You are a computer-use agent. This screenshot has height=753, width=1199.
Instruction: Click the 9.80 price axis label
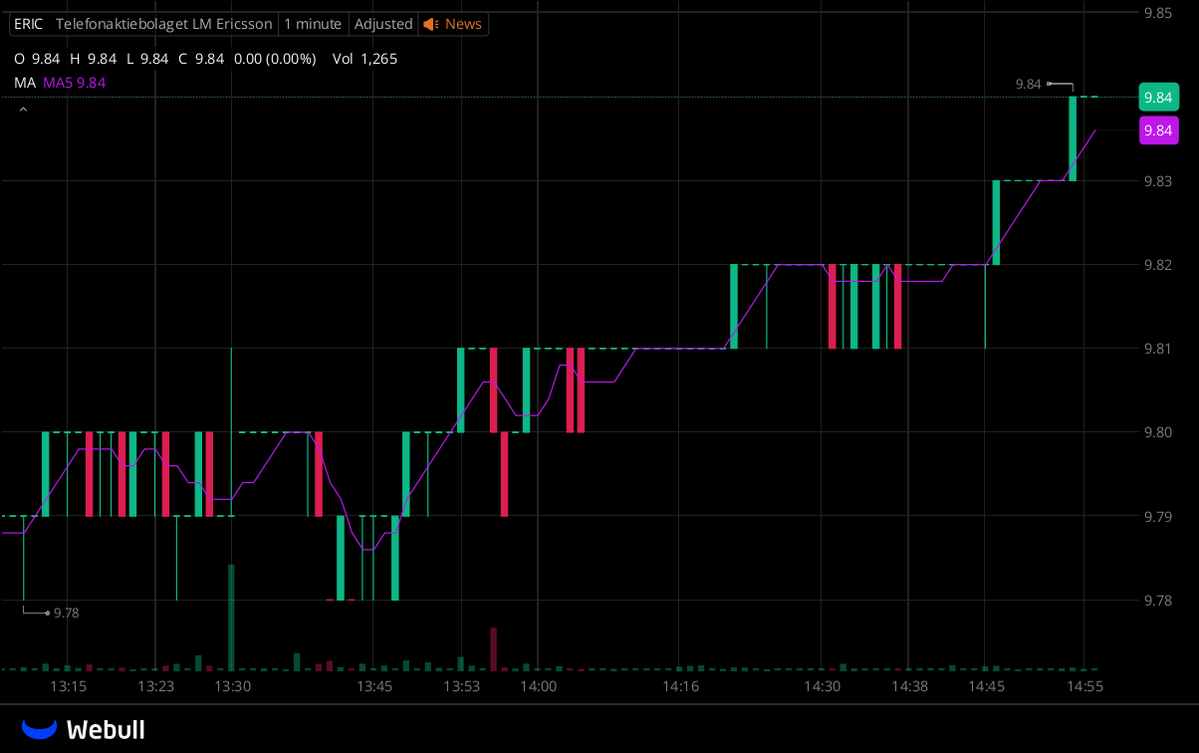coord(1158,433)
